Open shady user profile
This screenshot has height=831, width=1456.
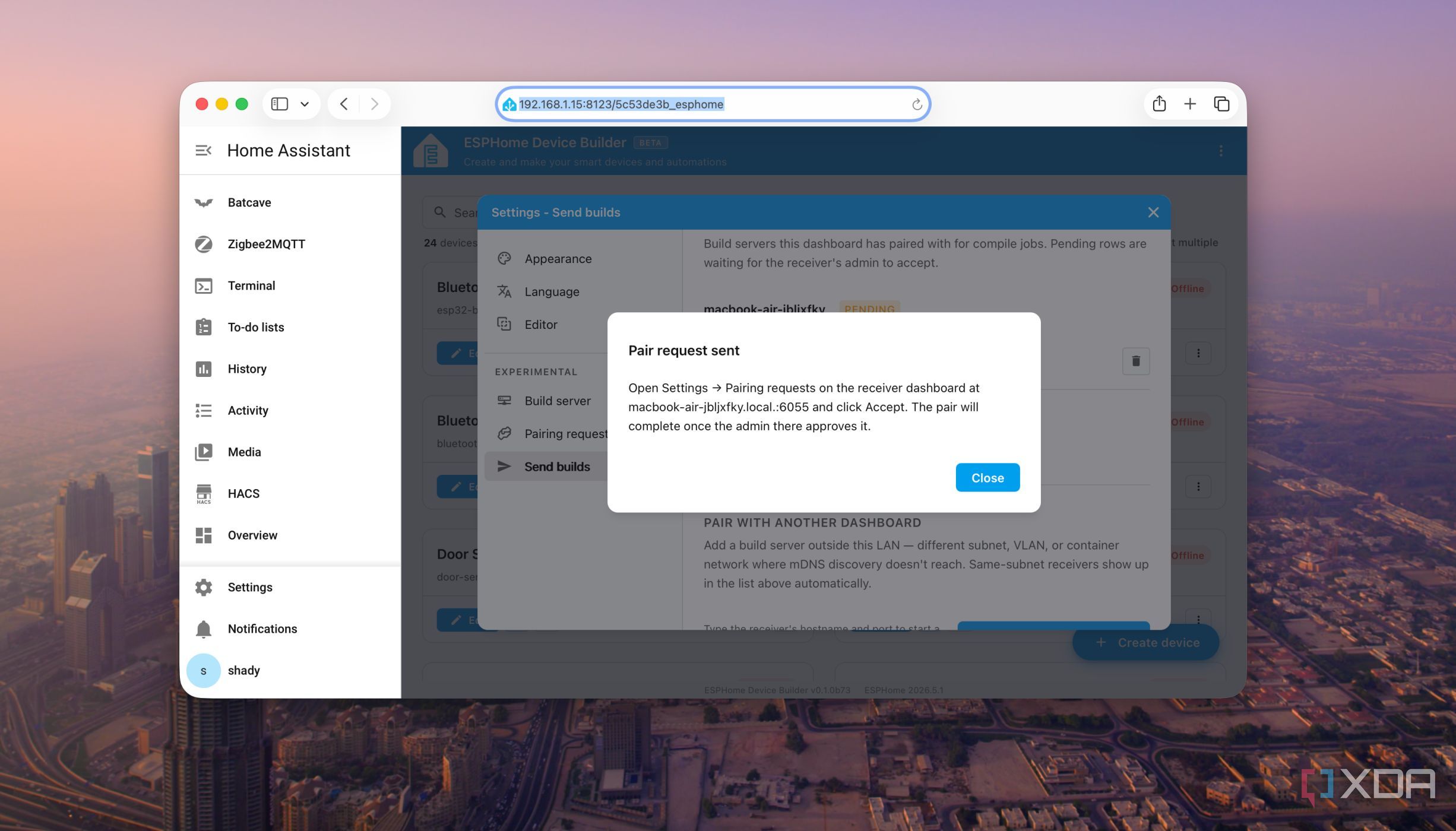pyautogui.click(x=290, y=670)
